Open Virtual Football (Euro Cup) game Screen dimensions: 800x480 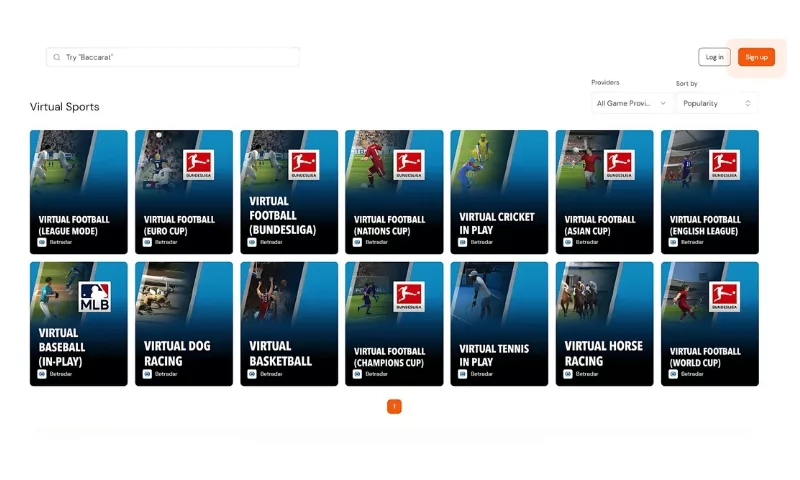[x=184, y=192]
